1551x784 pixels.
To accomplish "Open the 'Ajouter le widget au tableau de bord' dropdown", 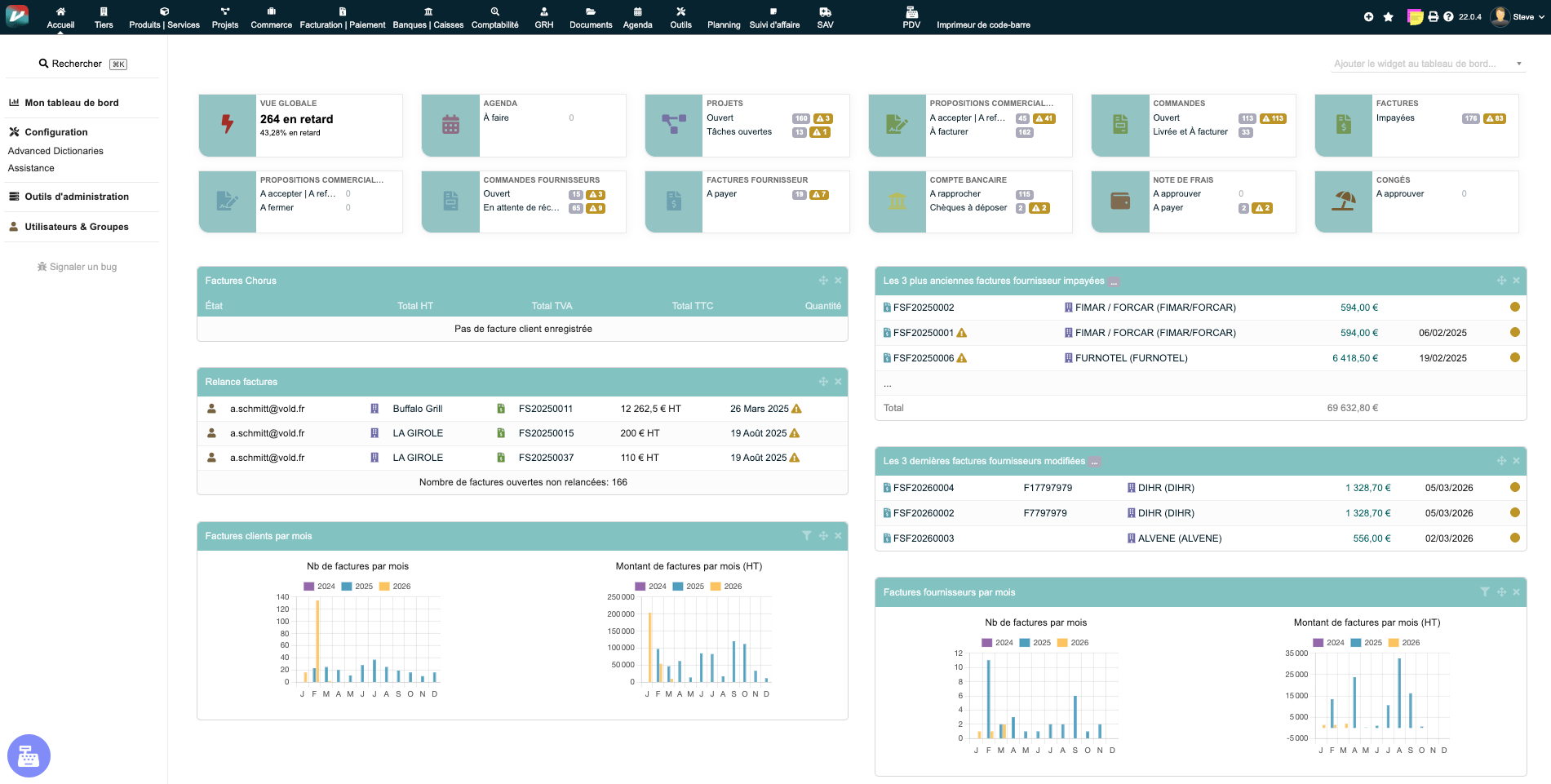I will 1428,64.
